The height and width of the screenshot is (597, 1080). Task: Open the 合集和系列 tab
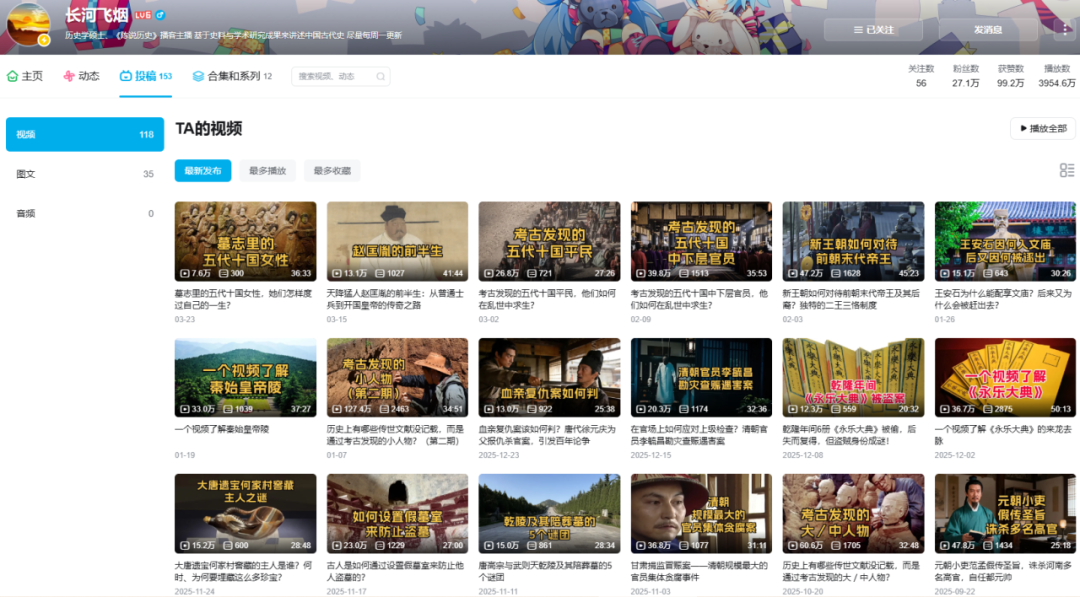pos(232,76)
